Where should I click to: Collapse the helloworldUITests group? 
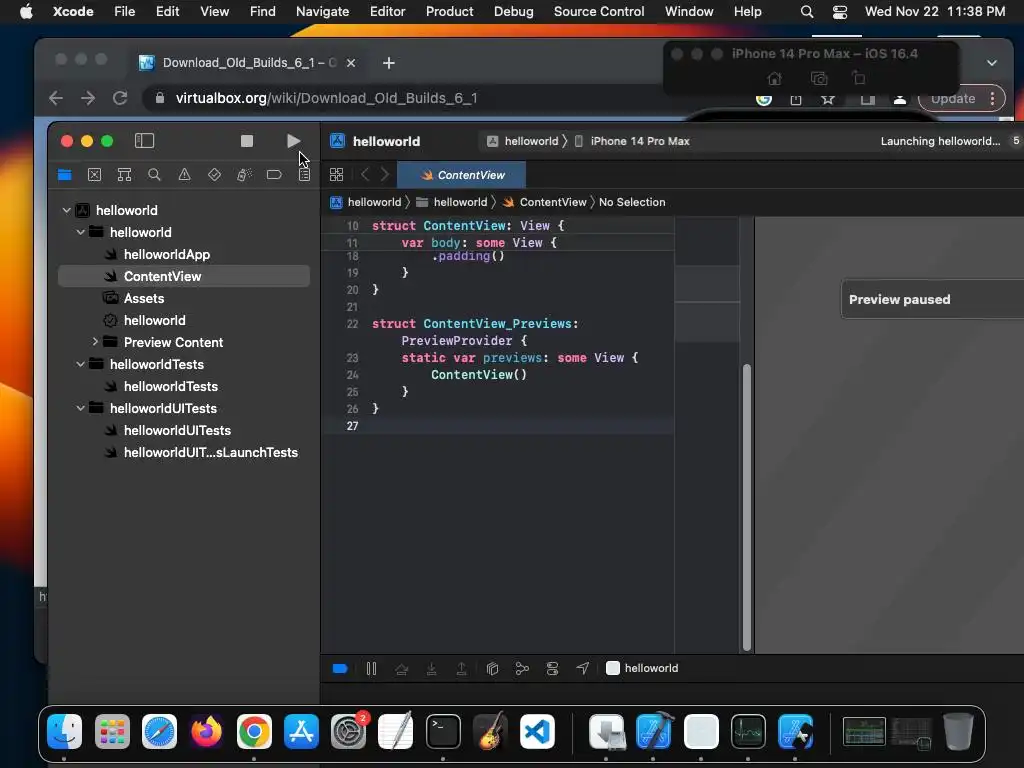click(80, 408)
